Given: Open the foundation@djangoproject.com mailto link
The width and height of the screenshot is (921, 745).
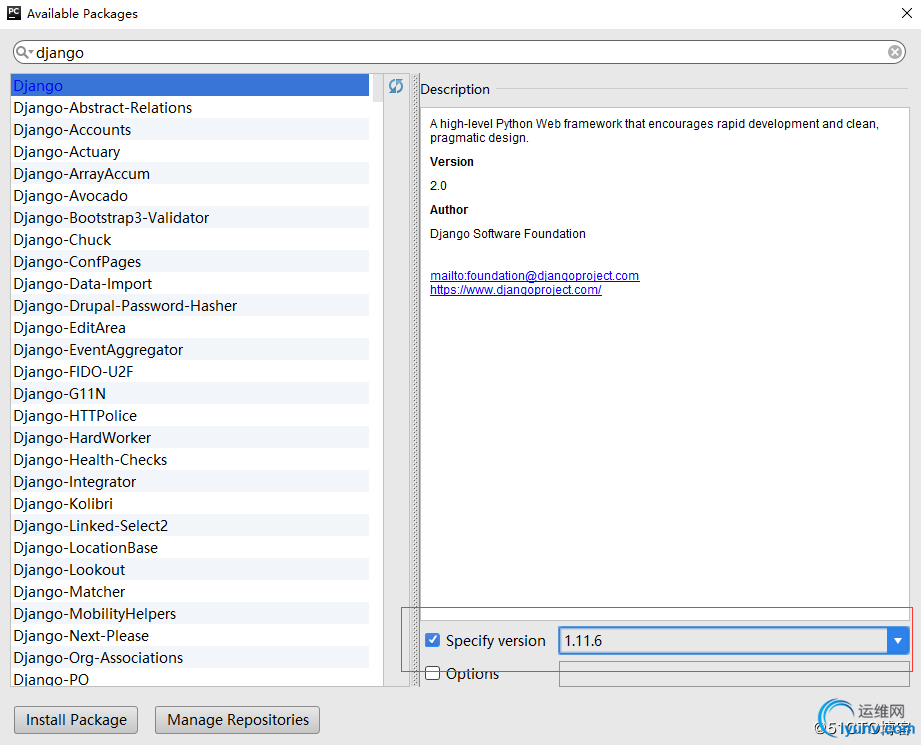Looking at the screenshot, I should click(x=535, y=276).
